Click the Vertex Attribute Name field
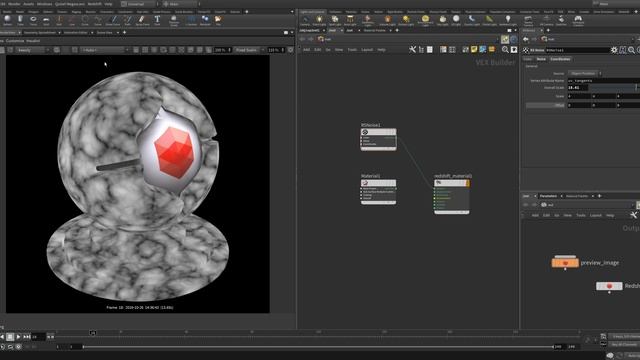The width and height of the screenshot is (640, 360). tap(604, 80)
